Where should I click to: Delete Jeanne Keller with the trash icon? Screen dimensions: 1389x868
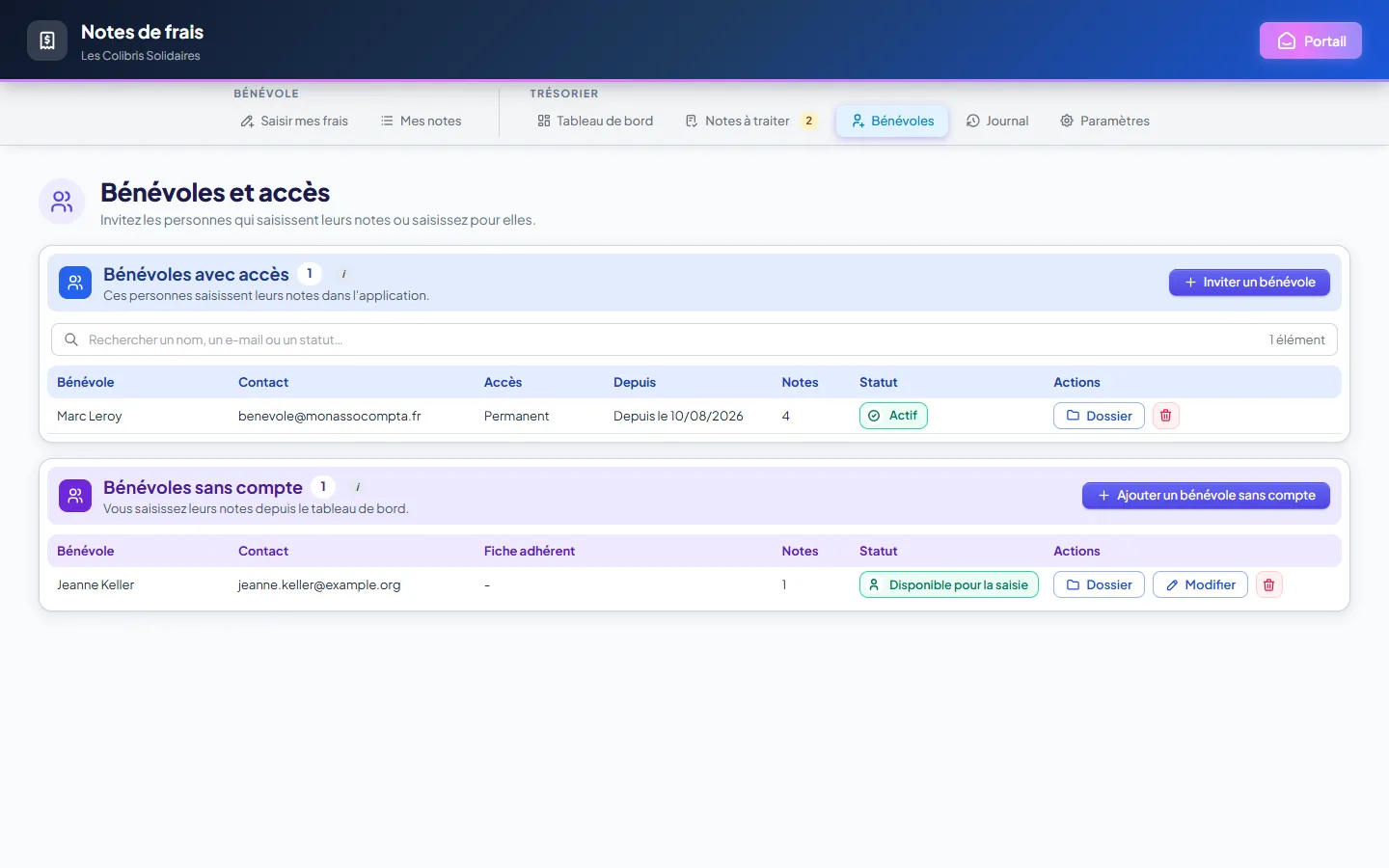tap(1269, 584)
